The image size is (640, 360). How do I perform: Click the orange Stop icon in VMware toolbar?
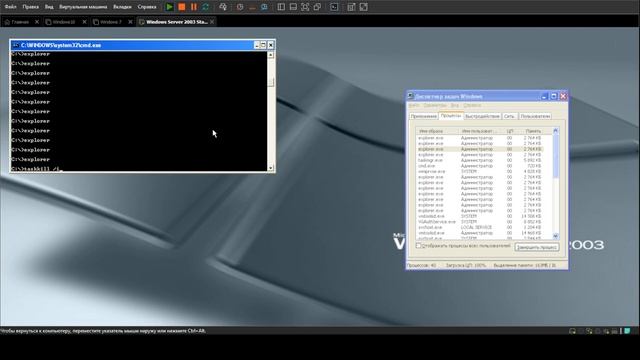pyautogui.click(x=182, y=7)
